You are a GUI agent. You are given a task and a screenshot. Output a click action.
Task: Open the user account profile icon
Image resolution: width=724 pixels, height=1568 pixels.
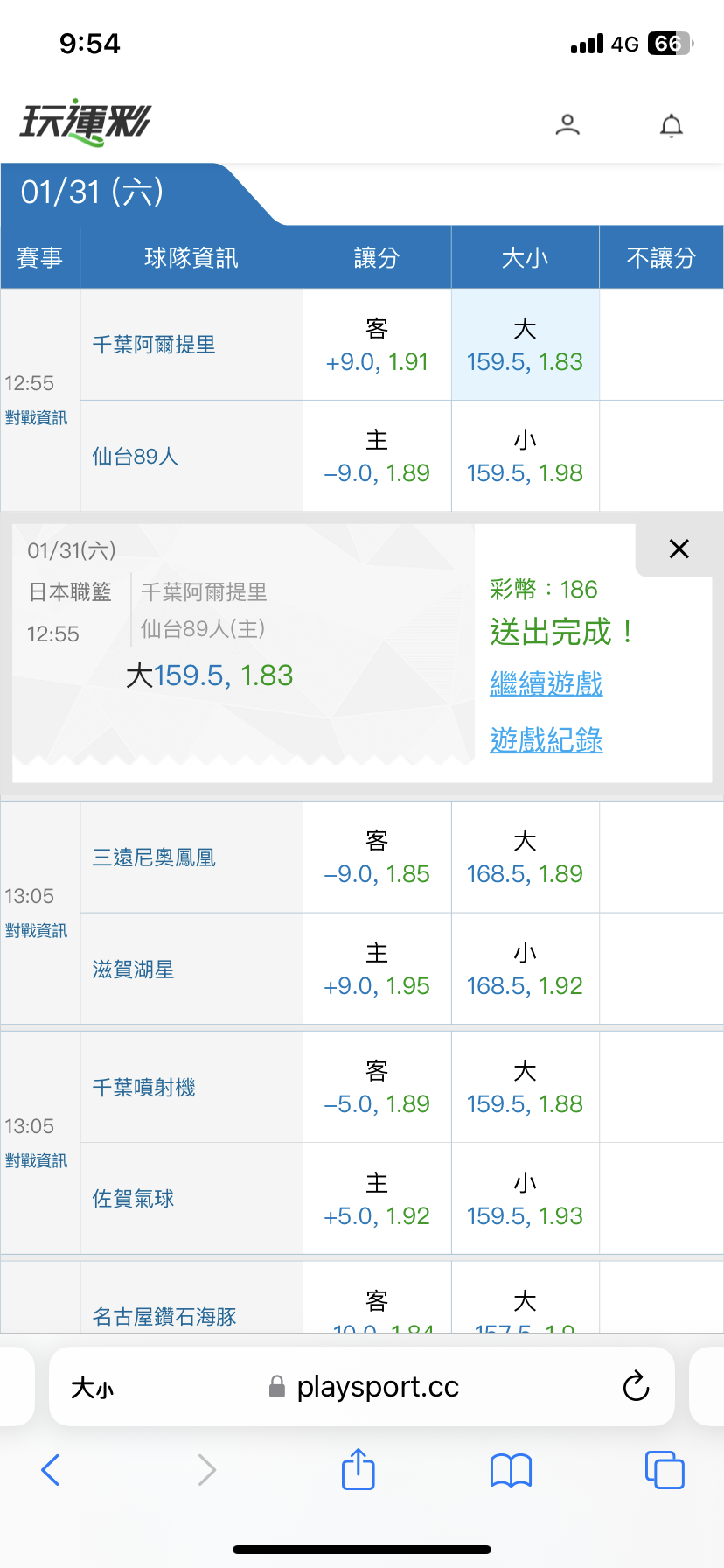[567, 125]
